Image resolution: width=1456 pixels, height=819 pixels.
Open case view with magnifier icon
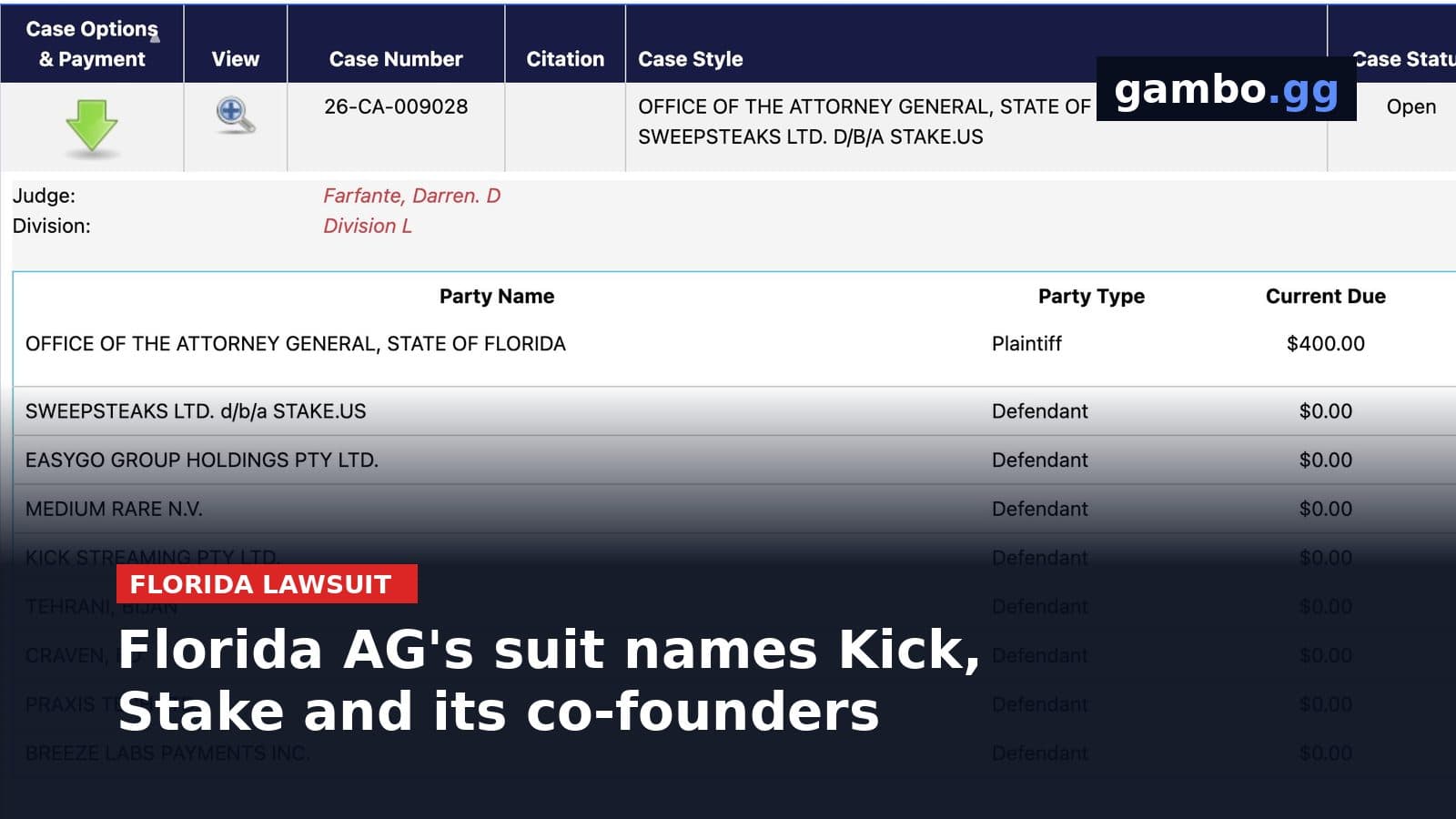(236, 116)
